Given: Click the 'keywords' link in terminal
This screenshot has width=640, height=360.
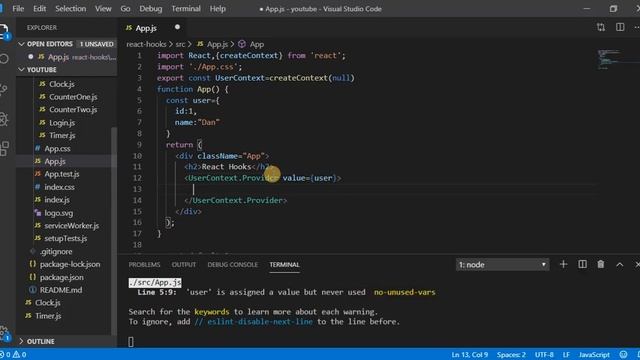Looking at the screenshot, I should pyautogui.click(x=211, y=311).
